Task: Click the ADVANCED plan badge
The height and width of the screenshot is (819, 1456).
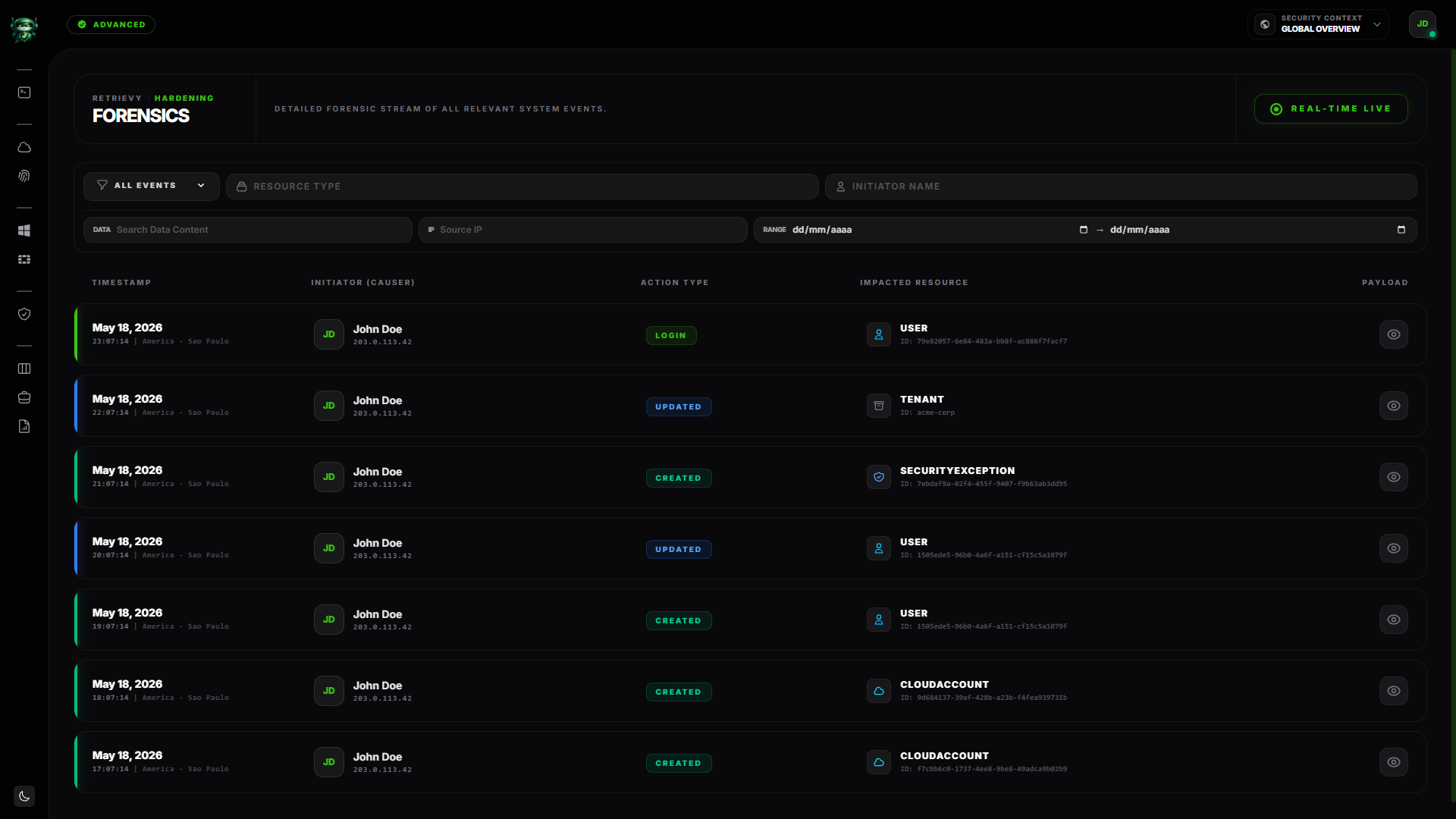Action: (111, 24)
